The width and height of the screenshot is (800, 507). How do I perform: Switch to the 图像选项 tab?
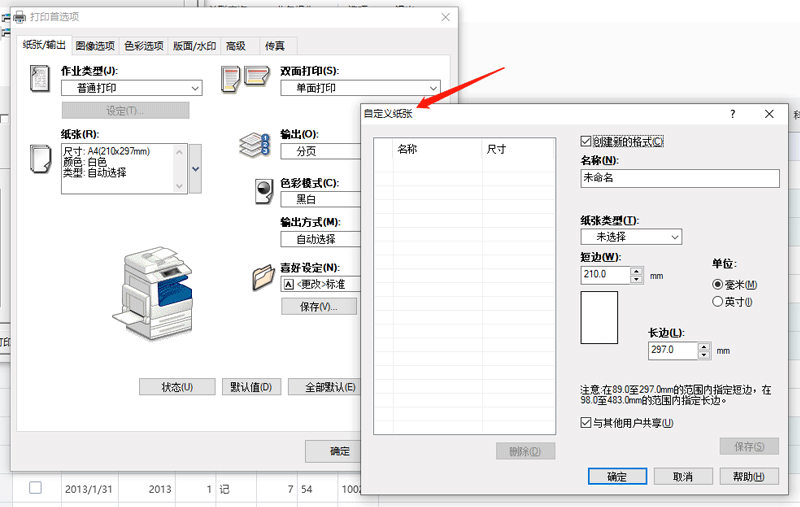pyautogui.click(x=95, y=46)
